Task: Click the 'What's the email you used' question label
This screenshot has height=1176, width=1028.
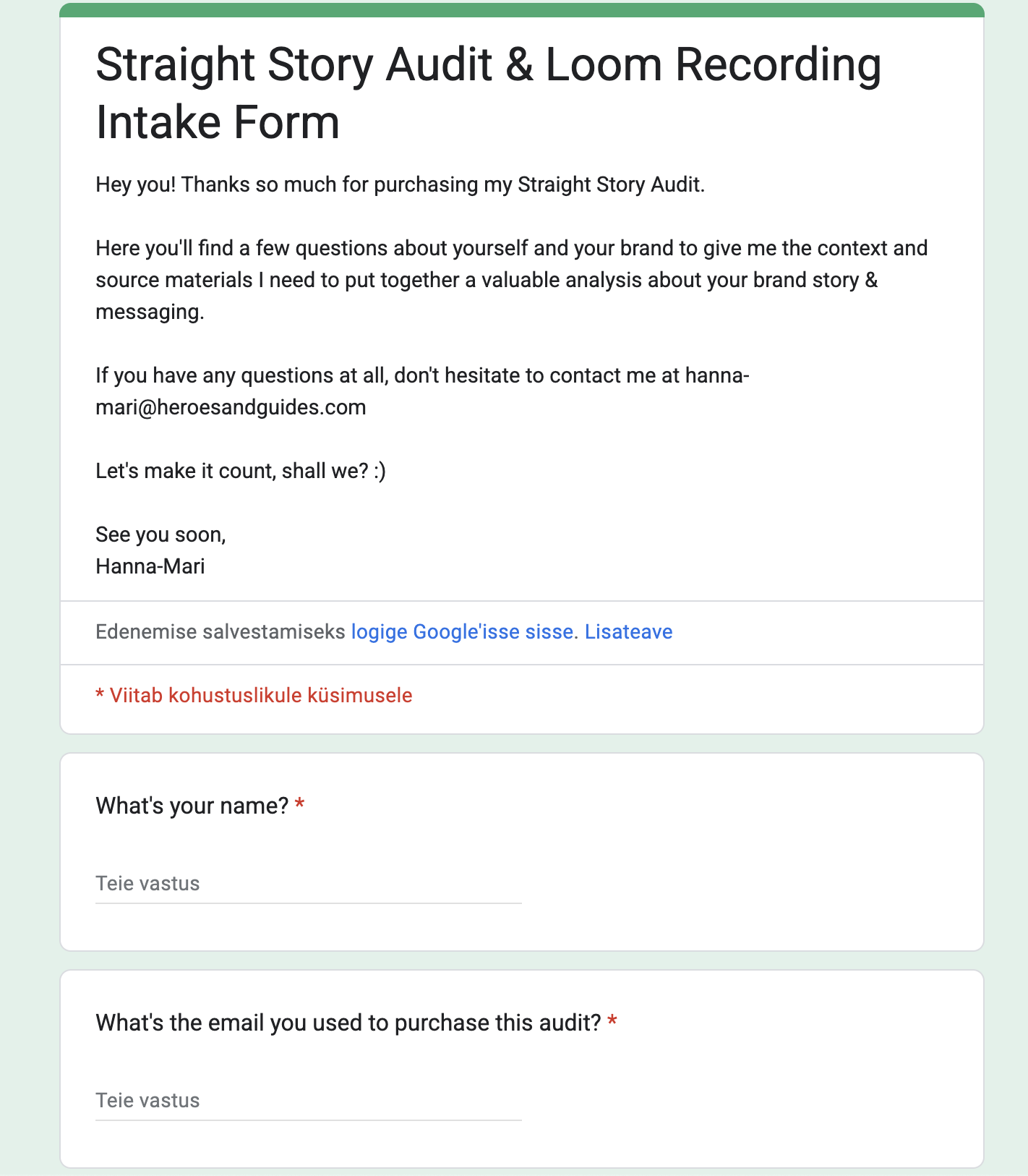Action: [348, 1023]
